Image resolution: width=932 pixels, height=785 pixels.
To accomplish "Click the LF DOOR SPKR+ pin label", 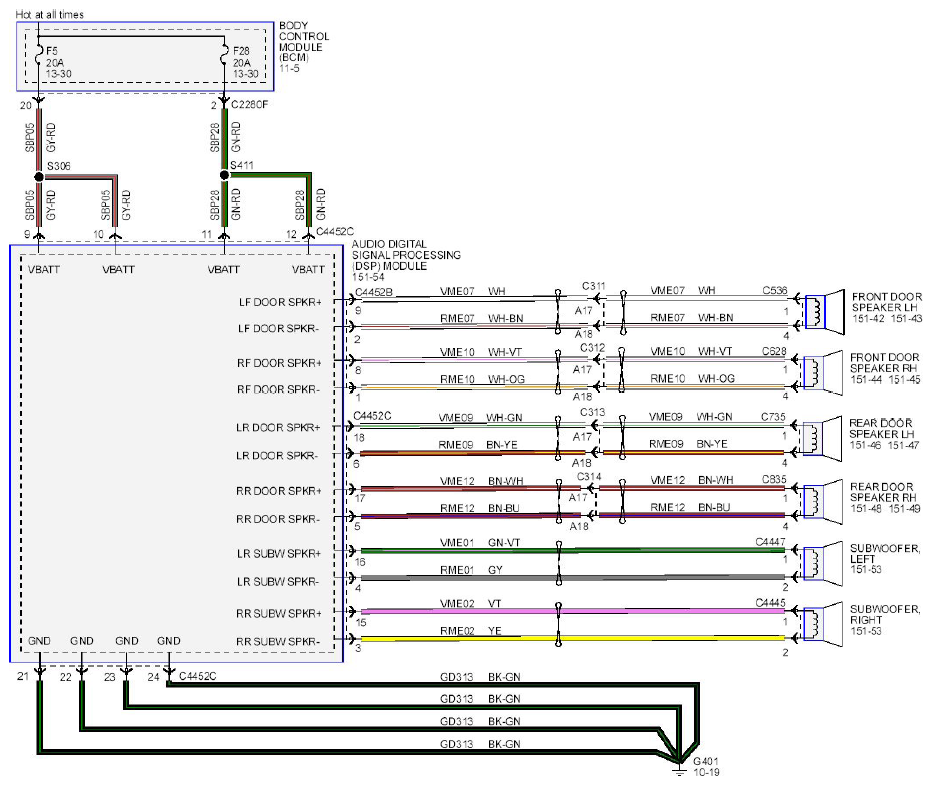I will [x=280, y=302].
